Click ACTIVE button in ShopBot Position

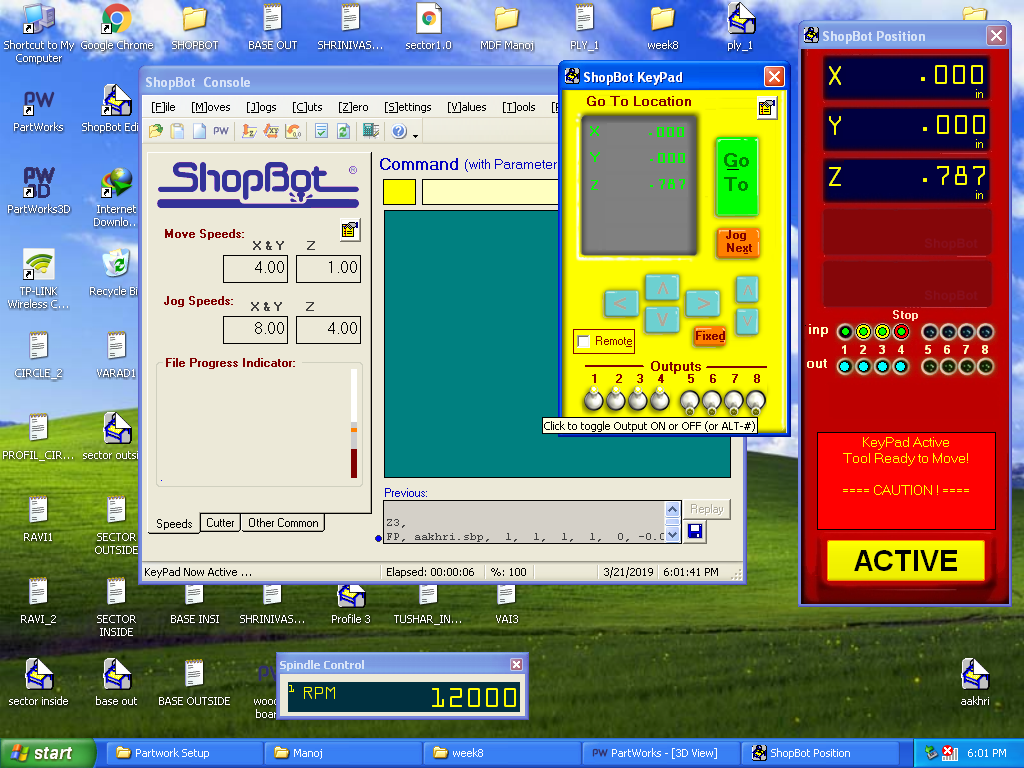pyautogui.click(x=906, y=560)
